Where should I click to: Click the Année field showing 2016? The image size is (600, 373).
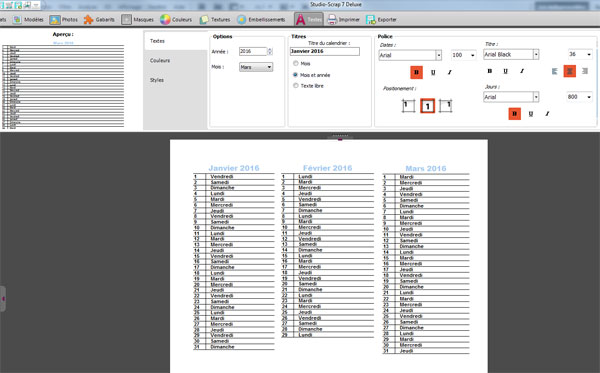253,51
